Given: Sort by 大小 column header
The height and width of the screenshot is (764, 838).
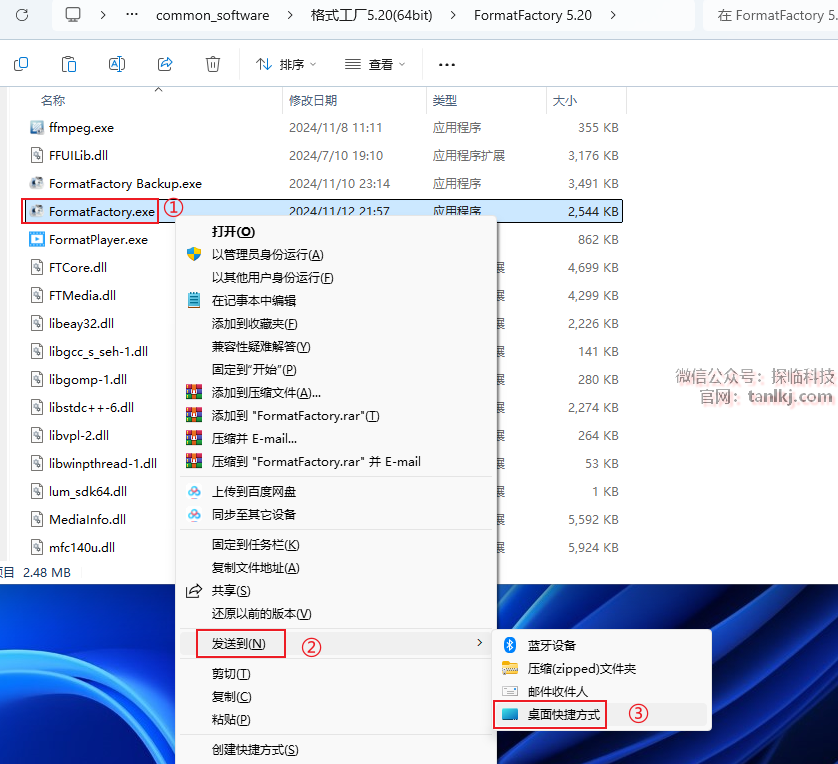Looking at the screenshot, I should [565, 100].
